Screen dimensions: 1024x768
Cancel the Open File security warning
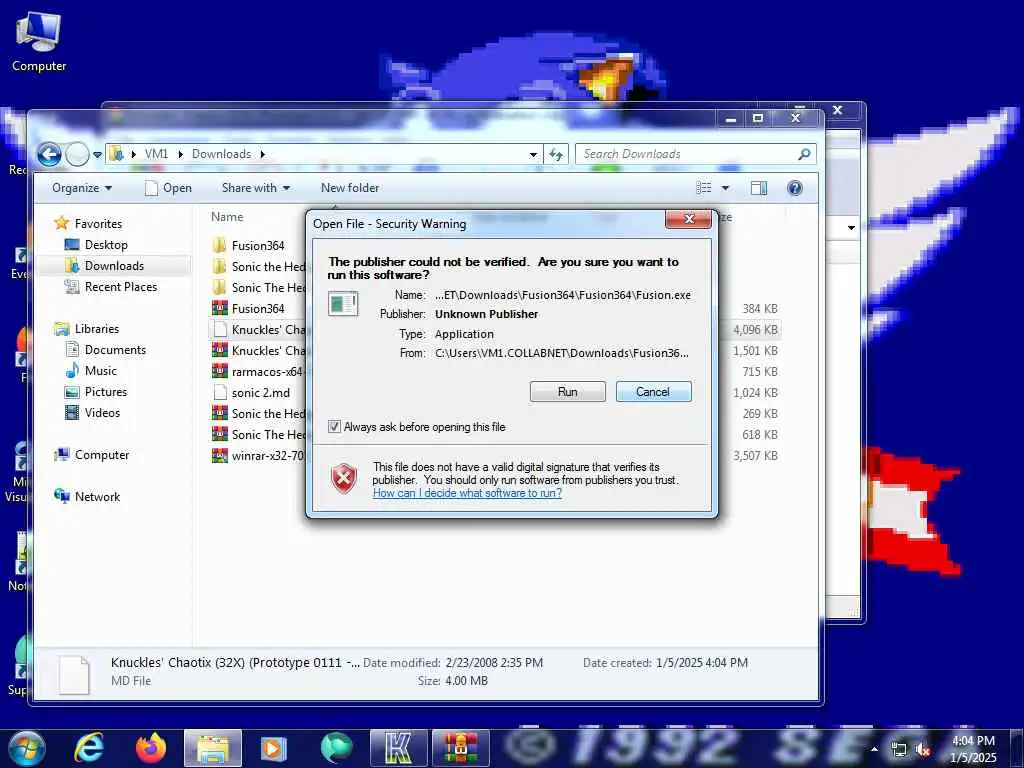[x=653, y=392]
